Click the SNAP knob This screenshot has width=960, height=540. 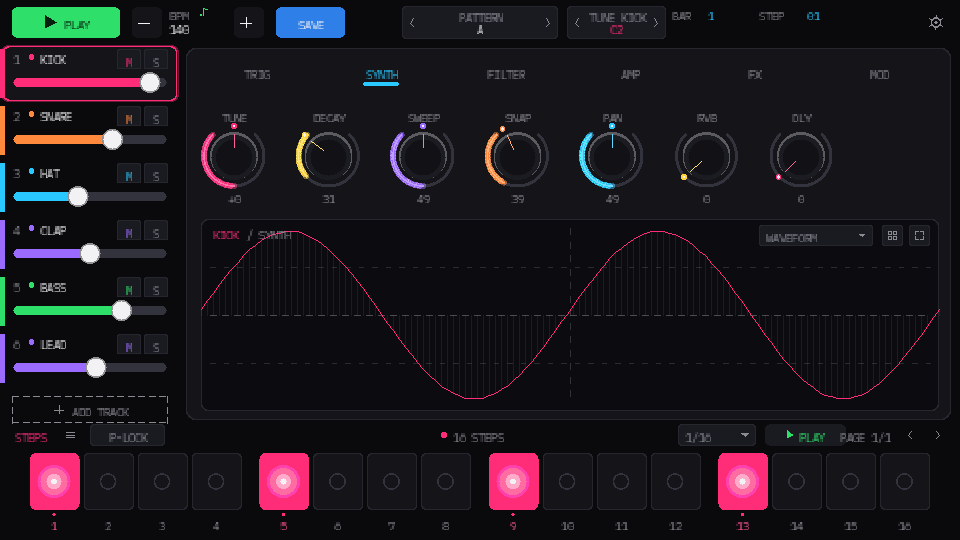click(x=517, y=157)
